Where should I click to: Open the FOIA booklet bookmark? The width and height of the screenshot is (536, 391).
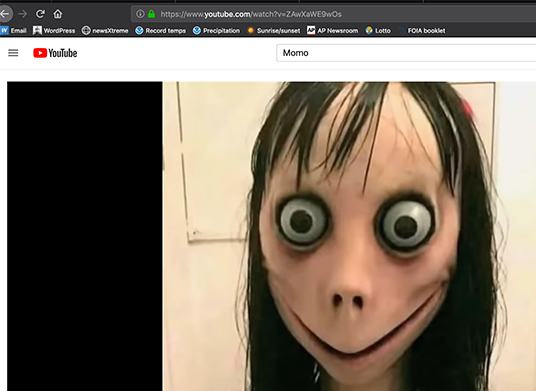tap(422, 31)
